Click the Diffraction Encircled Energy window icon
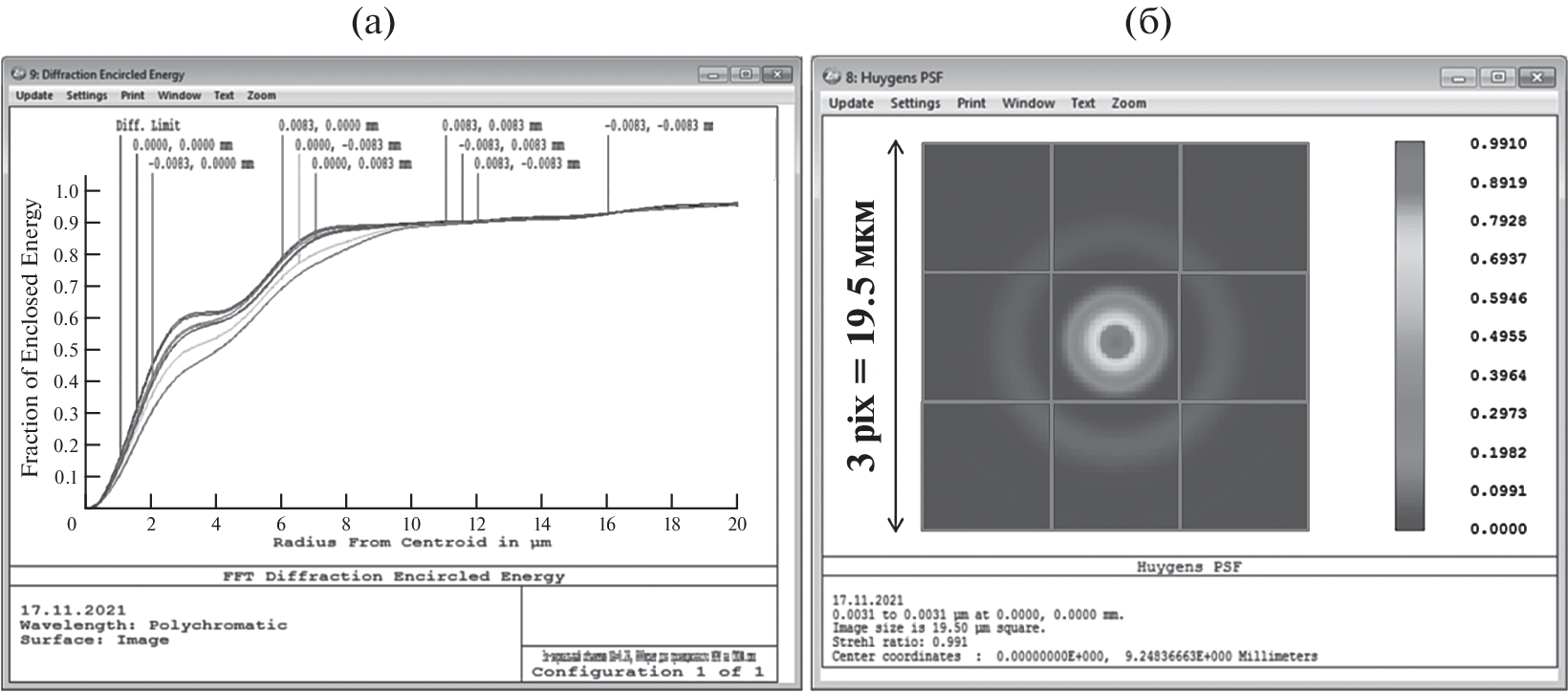The height and width of the screenshot is (692, 1568). [x=18, y=74]
